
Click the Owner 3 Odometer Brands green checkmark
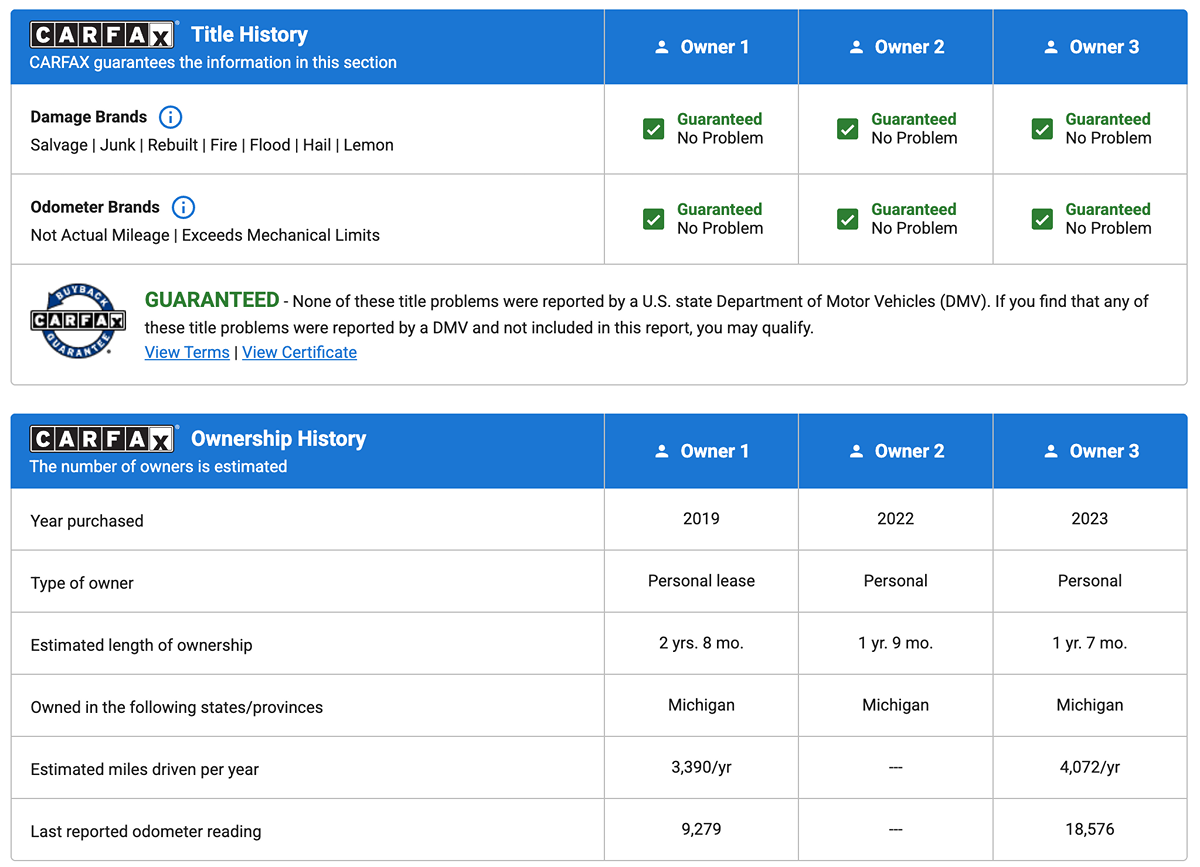coord(1042,219)
